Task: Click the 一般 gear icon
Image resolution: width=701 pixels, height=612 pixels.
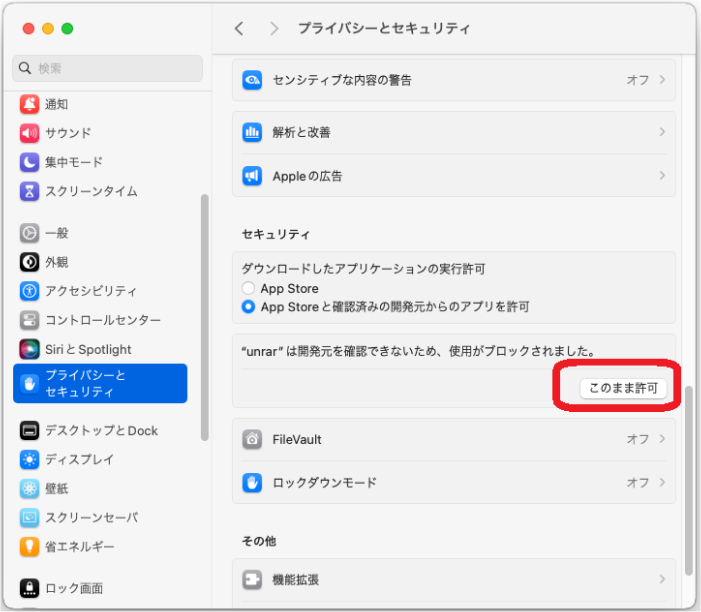Action: point(30,233)
